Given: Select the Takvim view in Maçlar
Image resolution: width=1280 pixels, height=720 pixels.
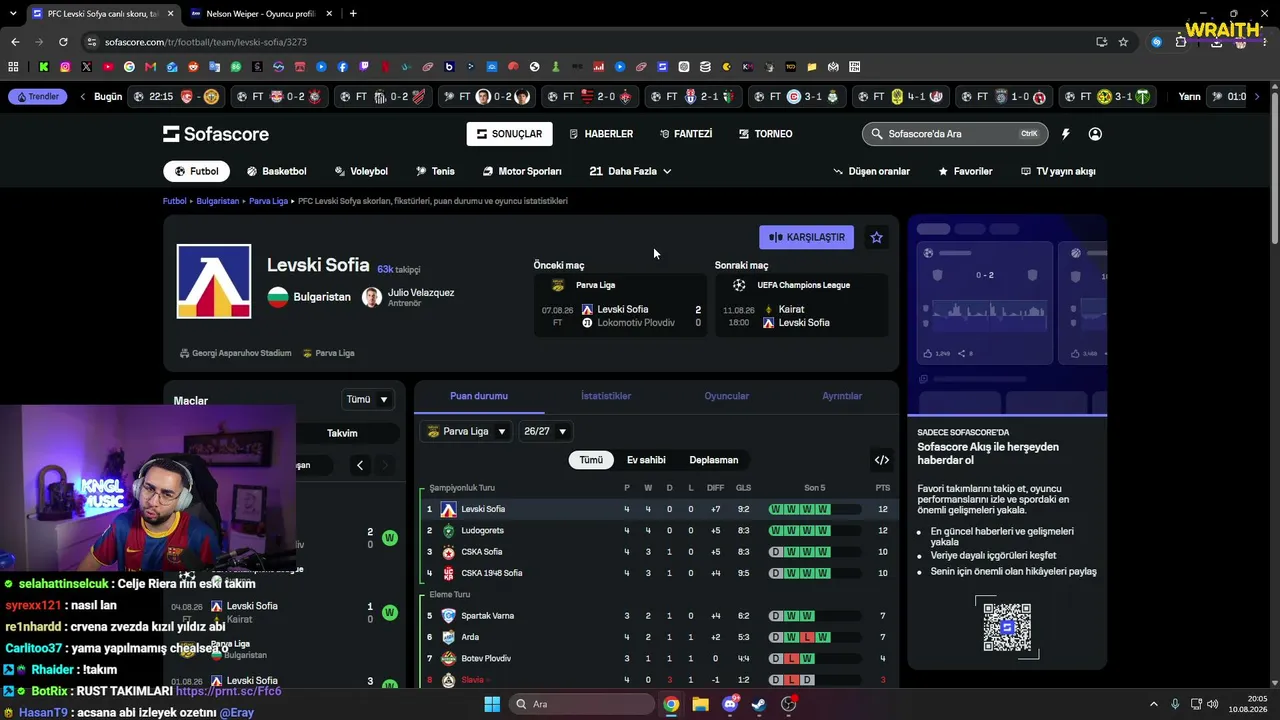Looking at the screenshot, I should pos(342,433).
